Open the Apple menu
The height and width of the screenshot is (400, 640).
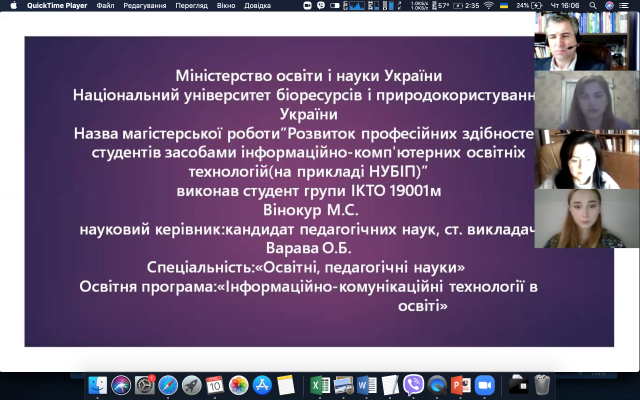[13, 5]
